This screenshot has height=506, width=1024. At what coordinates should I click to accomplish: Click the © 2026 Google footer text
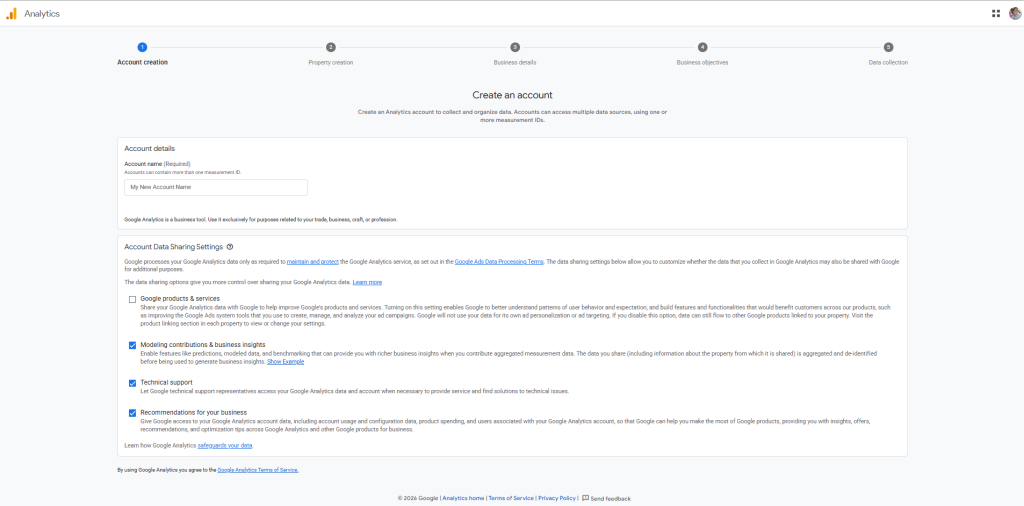pyautogui.click(x=418, y=498)
